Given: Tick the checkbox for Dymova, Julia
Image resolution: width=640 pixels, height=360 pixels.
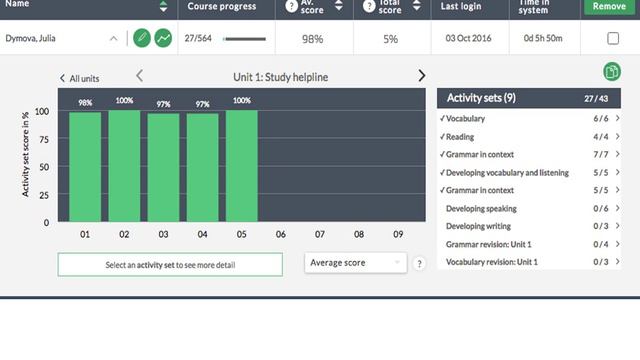Looking at the screenshot, I should [613, 38].
